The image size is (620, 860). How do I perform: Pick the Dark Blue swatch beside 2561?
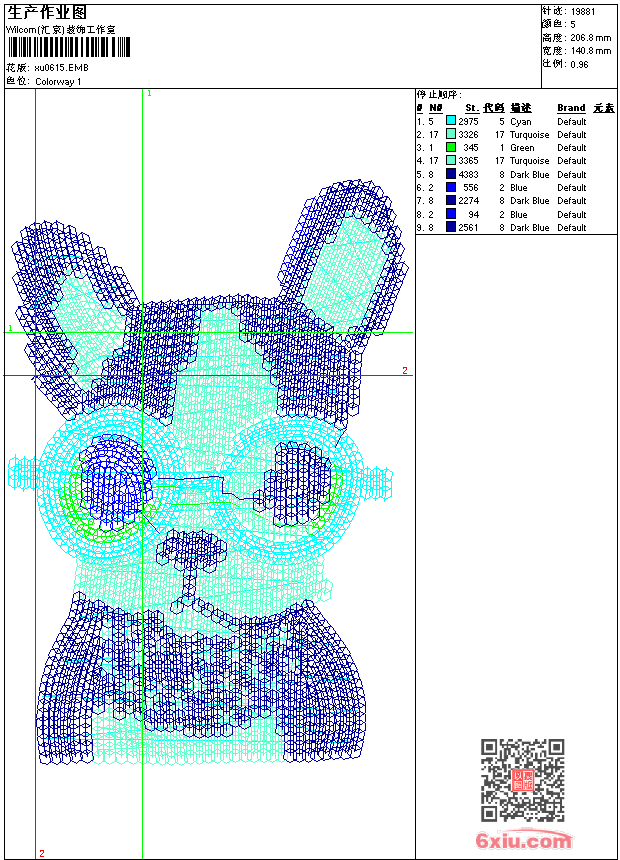coord(451,227)
